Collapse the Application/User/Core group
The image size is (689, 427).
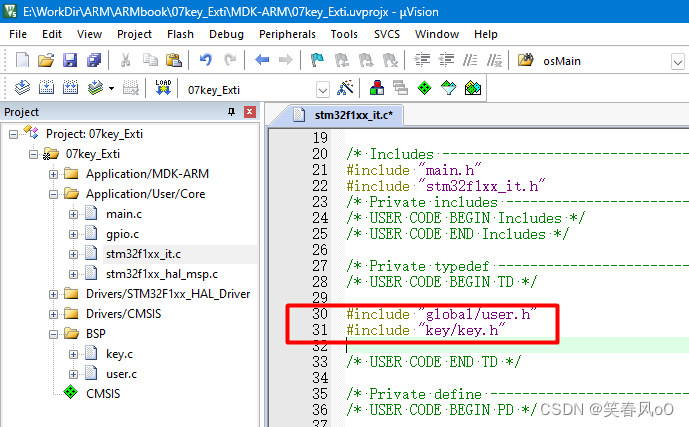(53, 194)
